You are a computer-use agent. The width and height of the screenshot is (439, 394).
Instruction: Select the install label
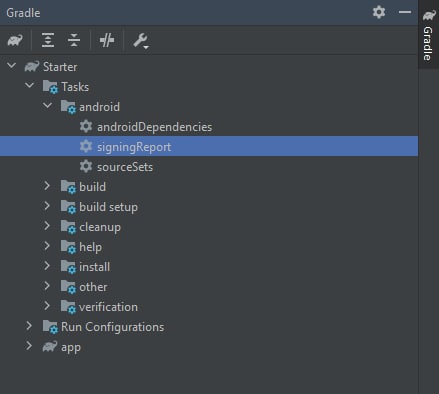(94, 267)
